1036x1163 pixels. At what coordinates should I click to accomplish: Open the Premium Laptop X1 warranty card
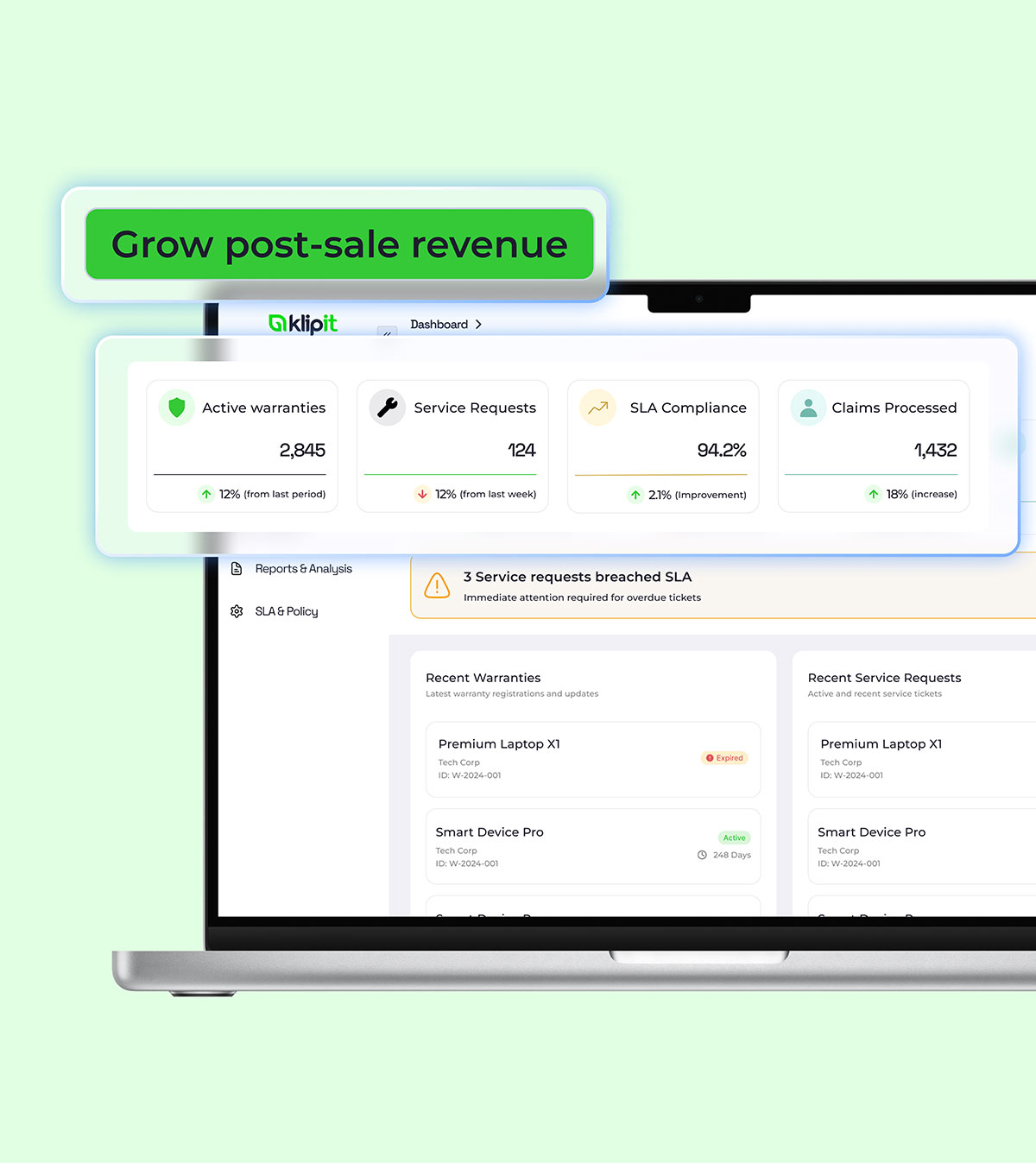[592, 759]
